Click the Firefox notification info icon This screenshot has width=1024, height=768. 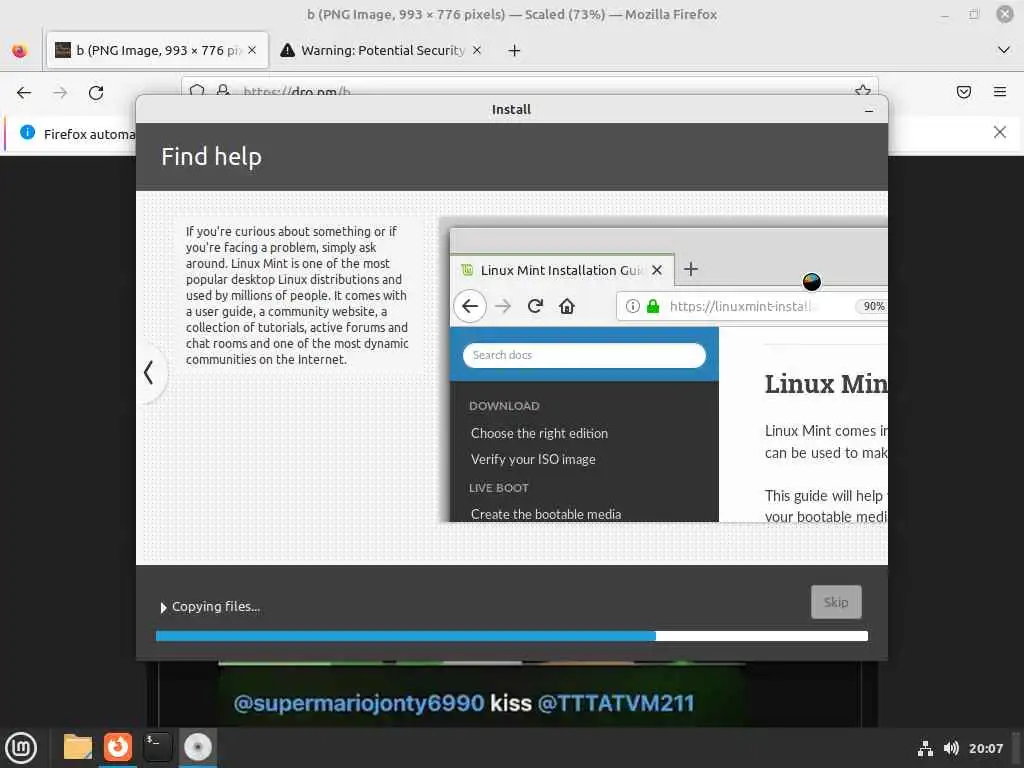(27, 133)
